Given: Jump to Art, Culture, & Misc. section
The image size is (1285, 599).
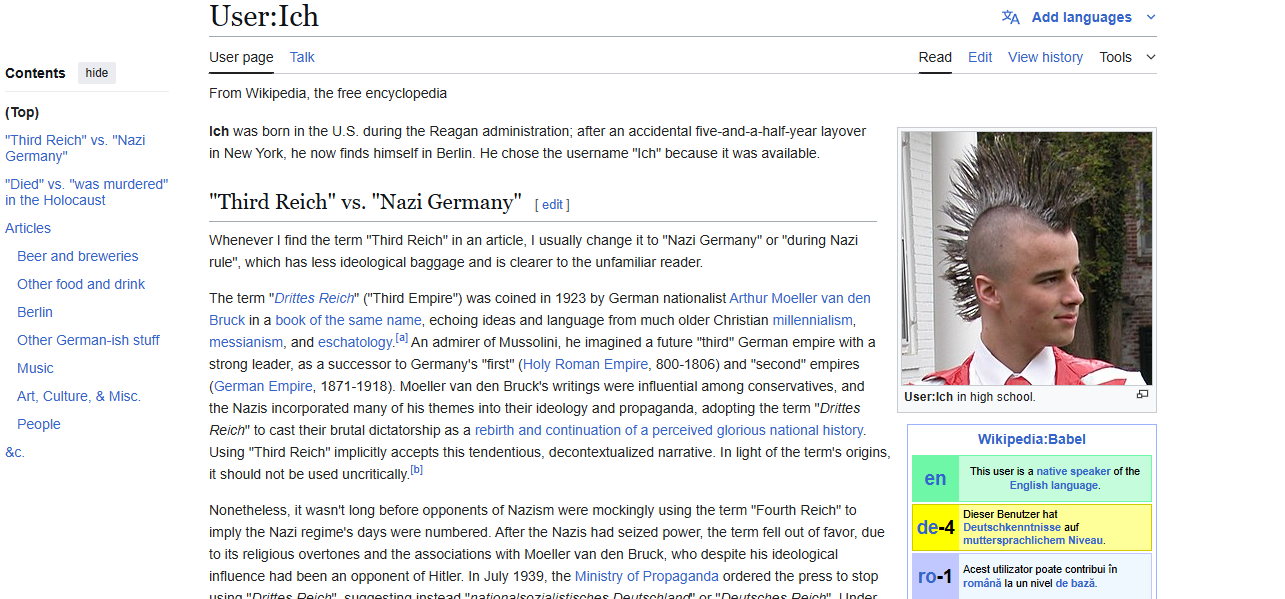Looking at the screenshot, I should (79, 396).
